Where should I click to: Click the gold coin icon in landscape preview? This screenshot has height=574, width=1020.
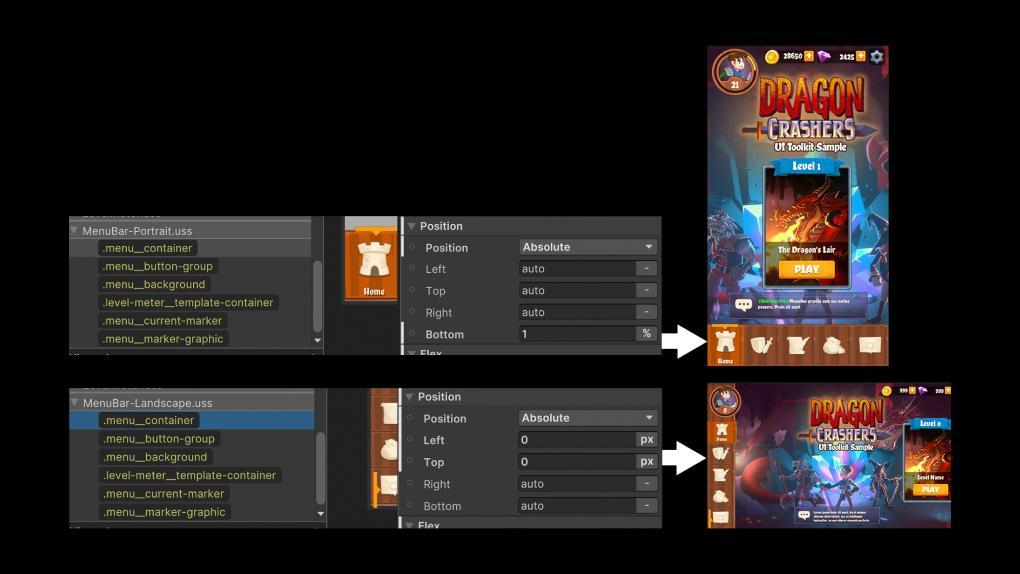pos(886,390)
